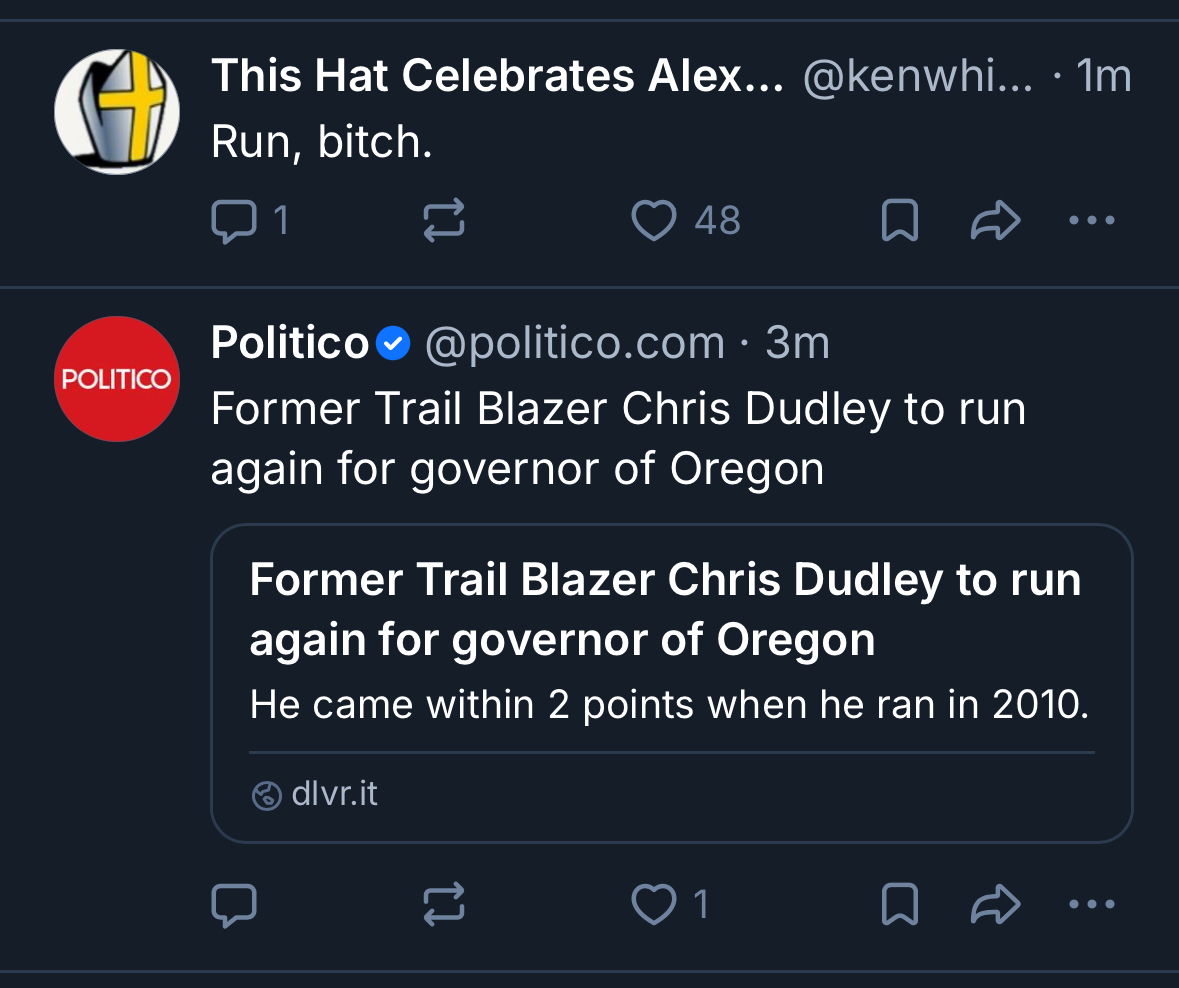Open the @politico.com handle
This screenshot has width=1179, height=988.
click(575, 344)
